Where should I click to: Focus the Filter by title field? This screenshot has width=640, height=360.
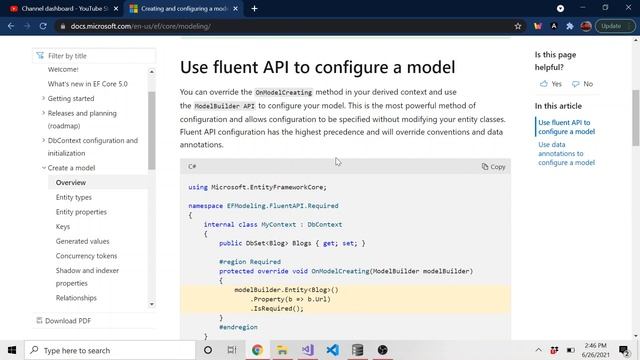pyautogui.click(x=94, y=56)
